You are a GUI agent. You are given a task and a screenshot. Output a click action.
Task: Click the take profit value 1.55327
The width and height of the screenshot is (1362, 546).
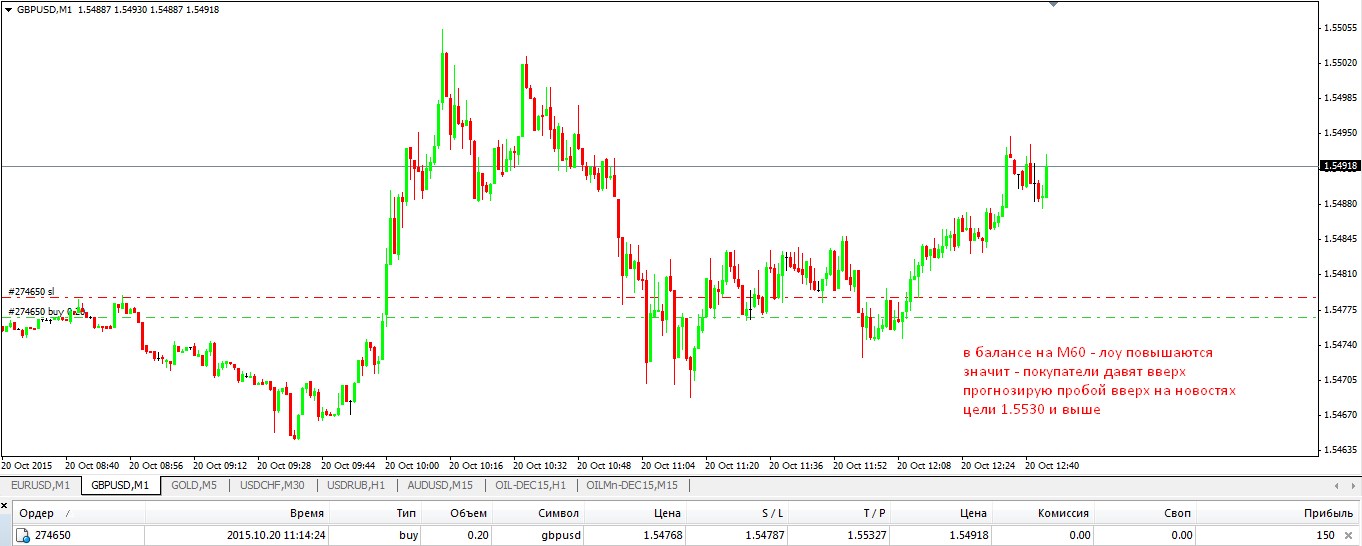[x=865, y=535]
